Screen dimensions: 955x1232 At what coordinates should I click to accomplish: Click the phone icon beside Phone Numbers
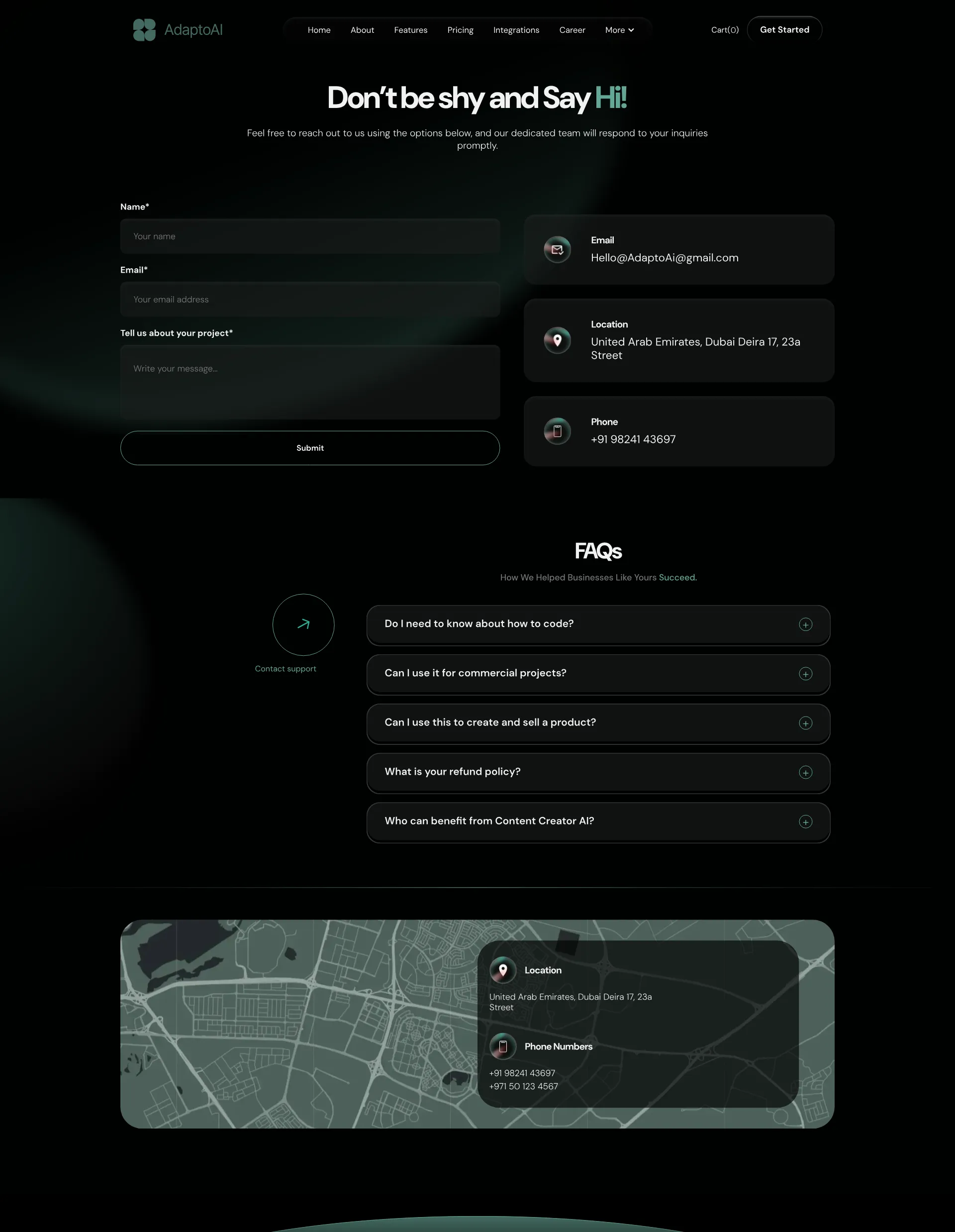[x=503, y=1046]
